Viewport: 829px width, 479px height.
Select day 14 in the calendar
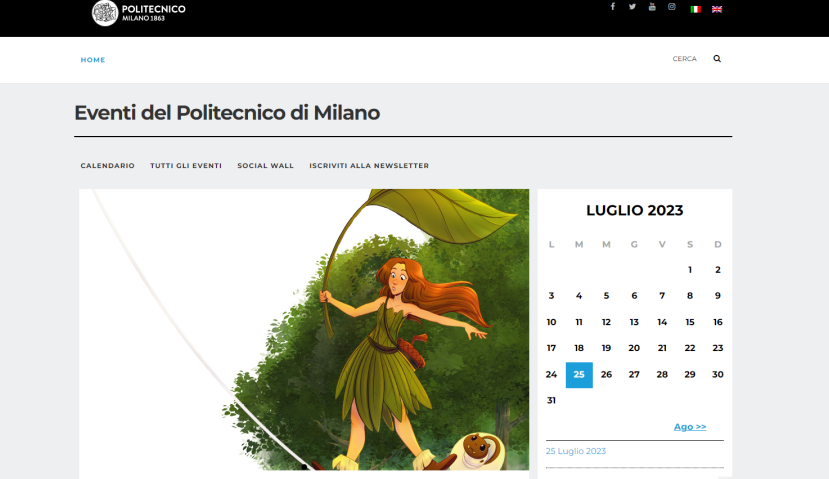[662, 322]
